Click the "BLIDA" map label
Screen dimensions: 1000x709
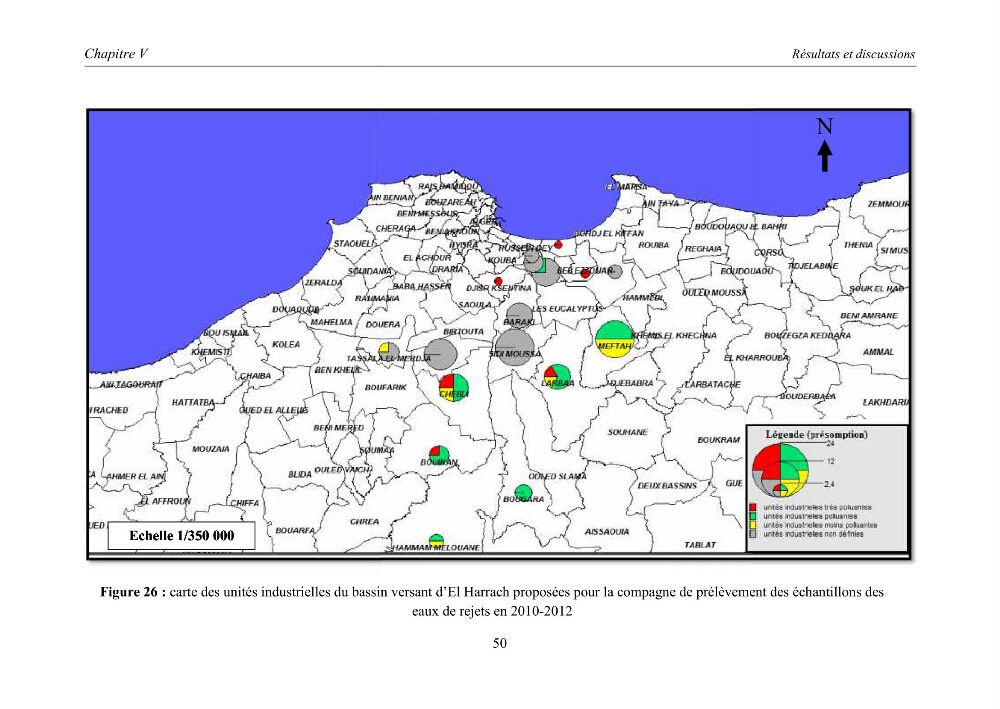300,474
